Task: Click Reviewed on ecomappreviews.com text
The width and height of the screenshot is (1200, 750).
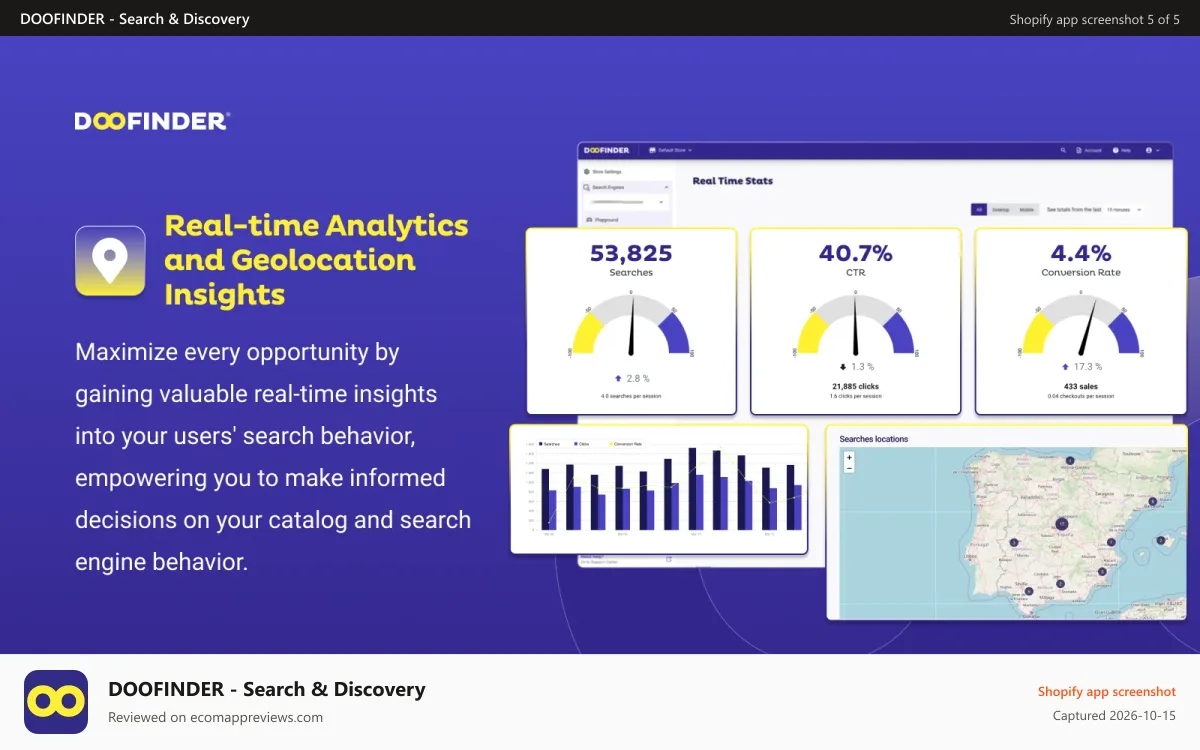Action: point(215,717)
